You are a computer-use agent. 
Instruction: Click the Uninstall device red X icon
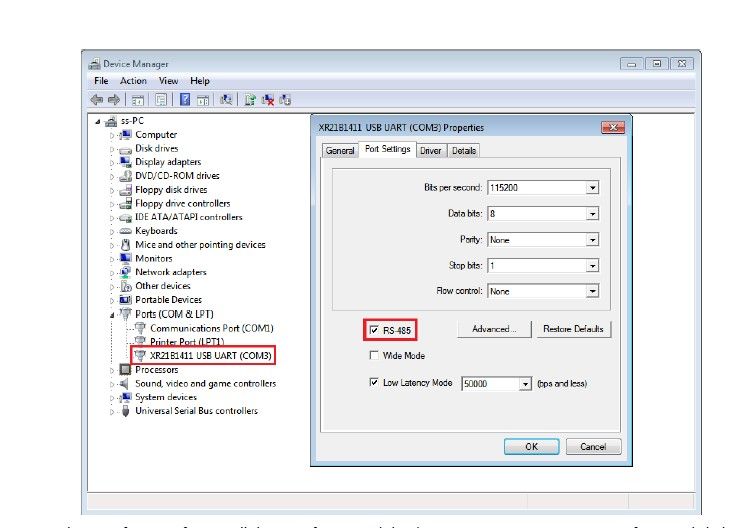[267, 100]
